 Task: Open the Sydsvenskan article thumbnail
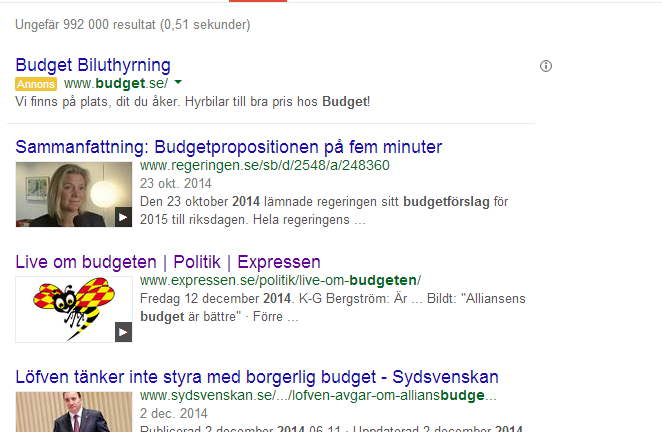pyautogui.click(x=74, y=412)
